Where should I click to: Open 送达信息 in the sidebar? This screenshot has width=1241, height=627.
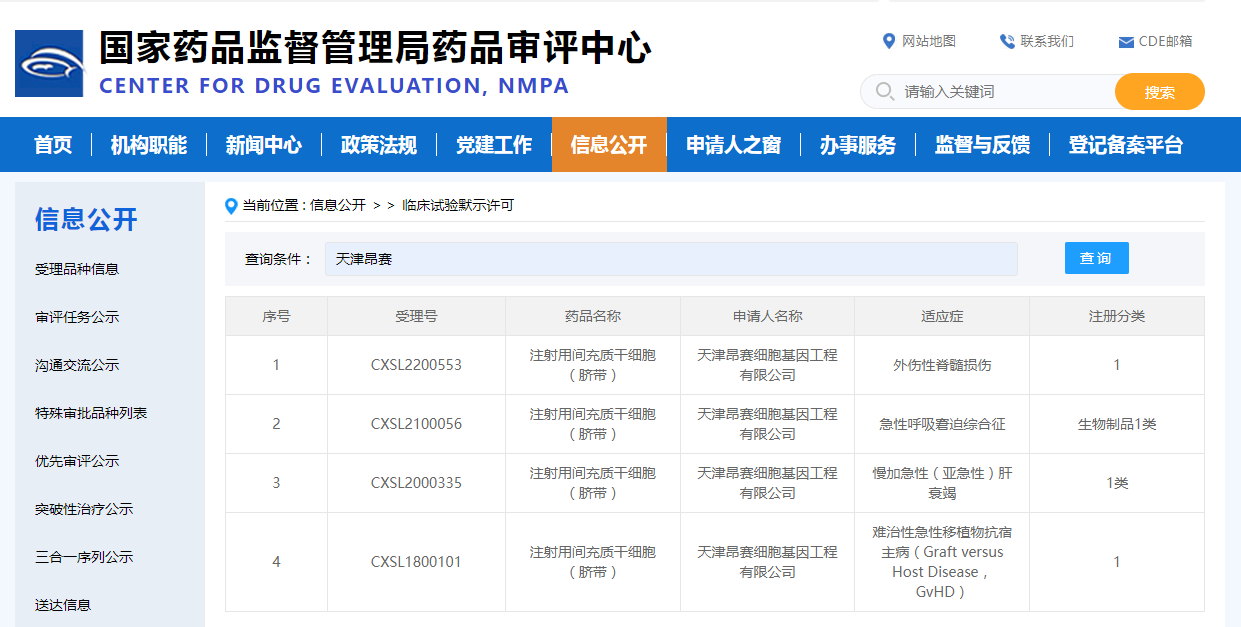pos(63,605)
